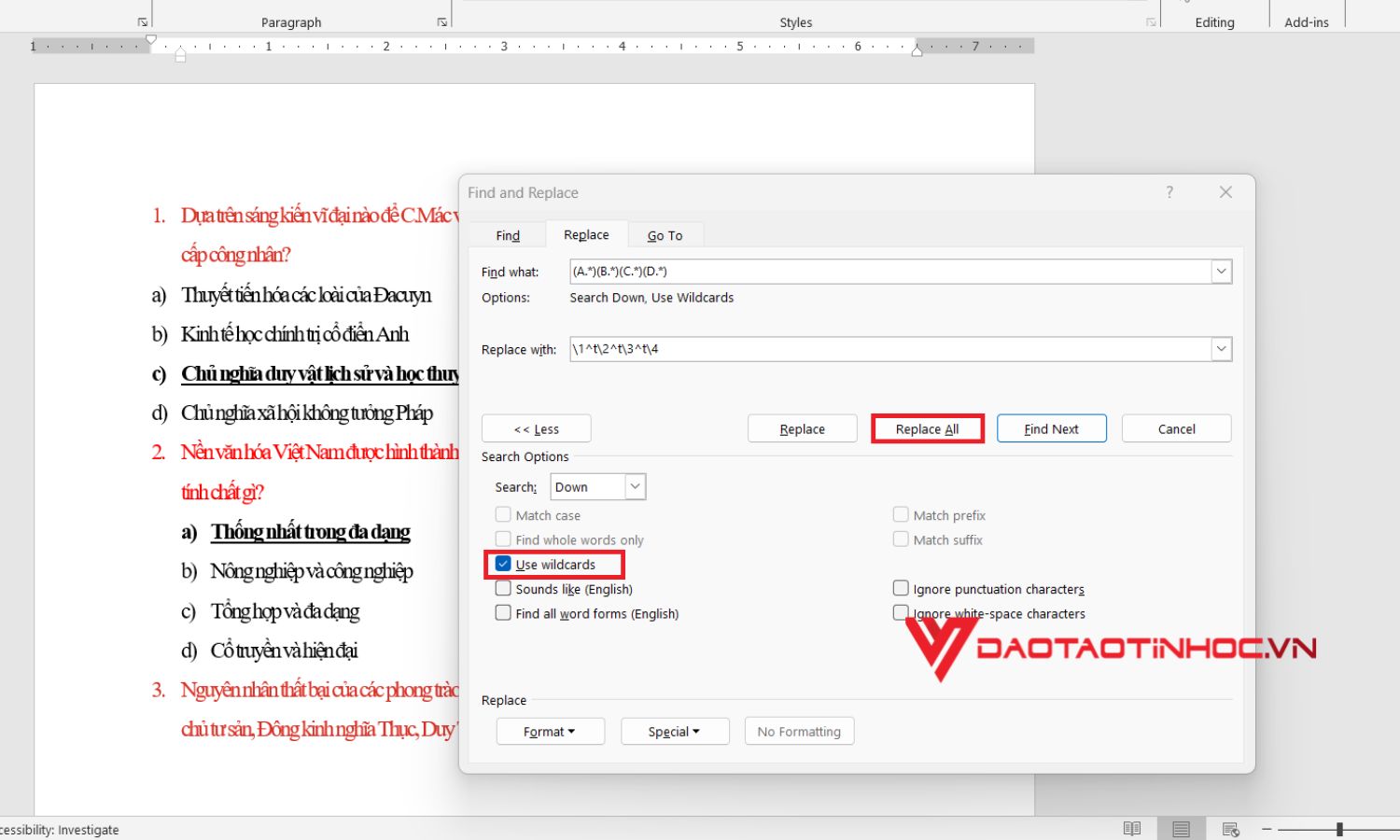Click the red line "cấp công nhân?"
Viewport: 1400px width, 840px height.
pos(236,255)
